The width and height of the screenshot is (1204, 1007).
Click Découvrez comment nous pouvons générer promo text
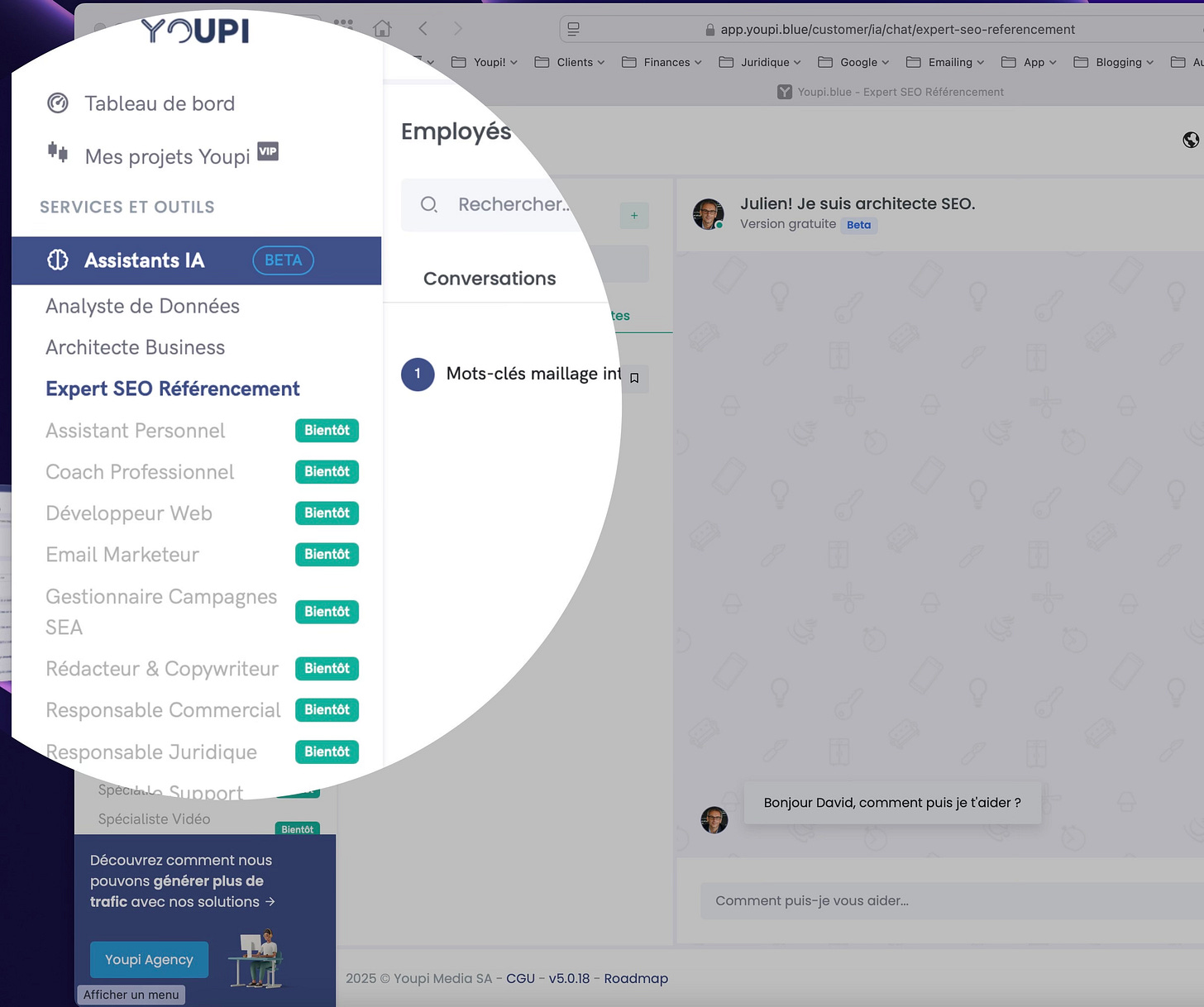182,881
